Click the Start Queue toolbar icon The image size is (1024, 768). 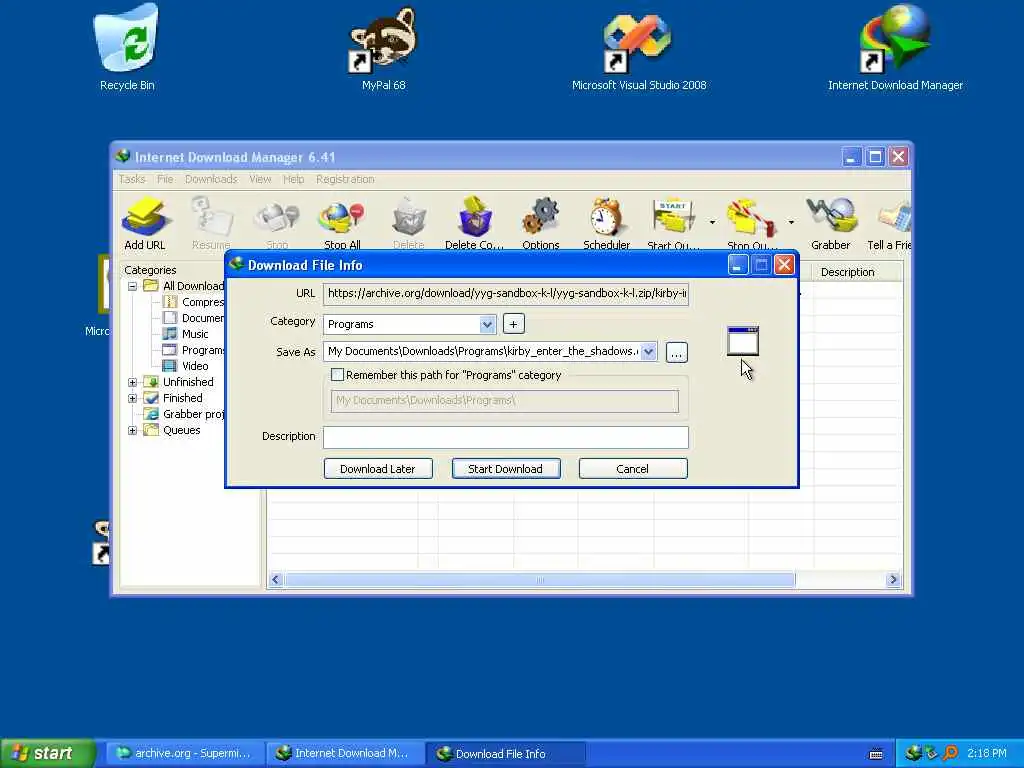click(x=673, y=223)
